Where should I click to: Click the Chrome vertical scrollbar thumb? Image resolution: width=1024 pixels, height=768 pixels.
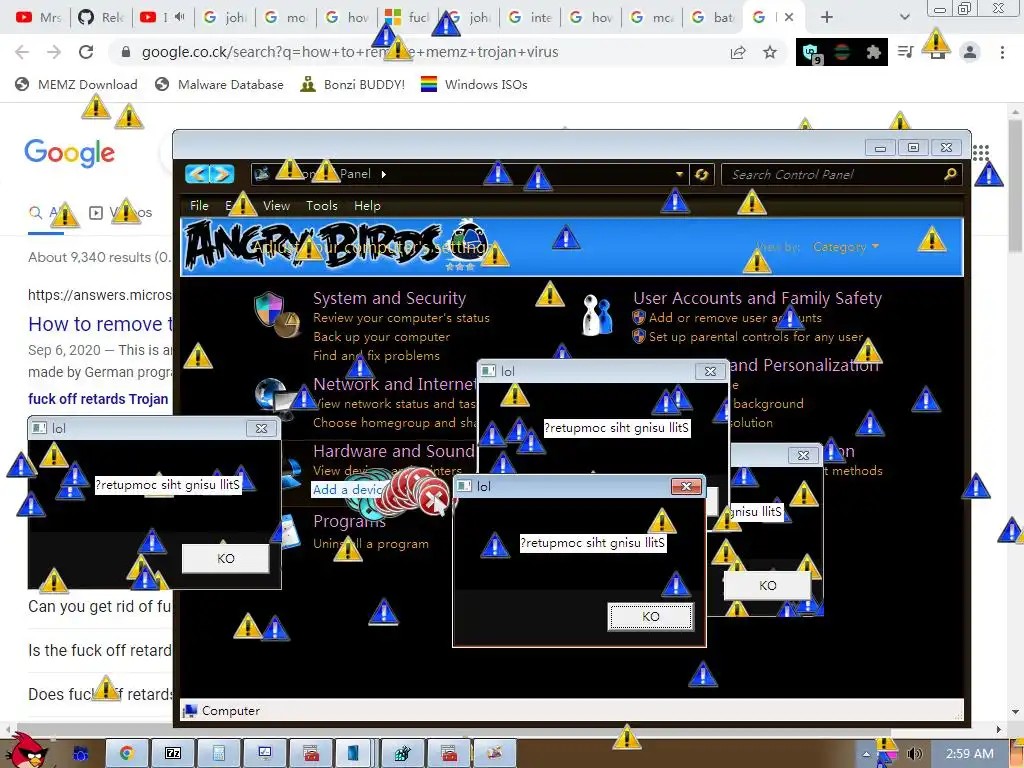(x=1015, y=186)
